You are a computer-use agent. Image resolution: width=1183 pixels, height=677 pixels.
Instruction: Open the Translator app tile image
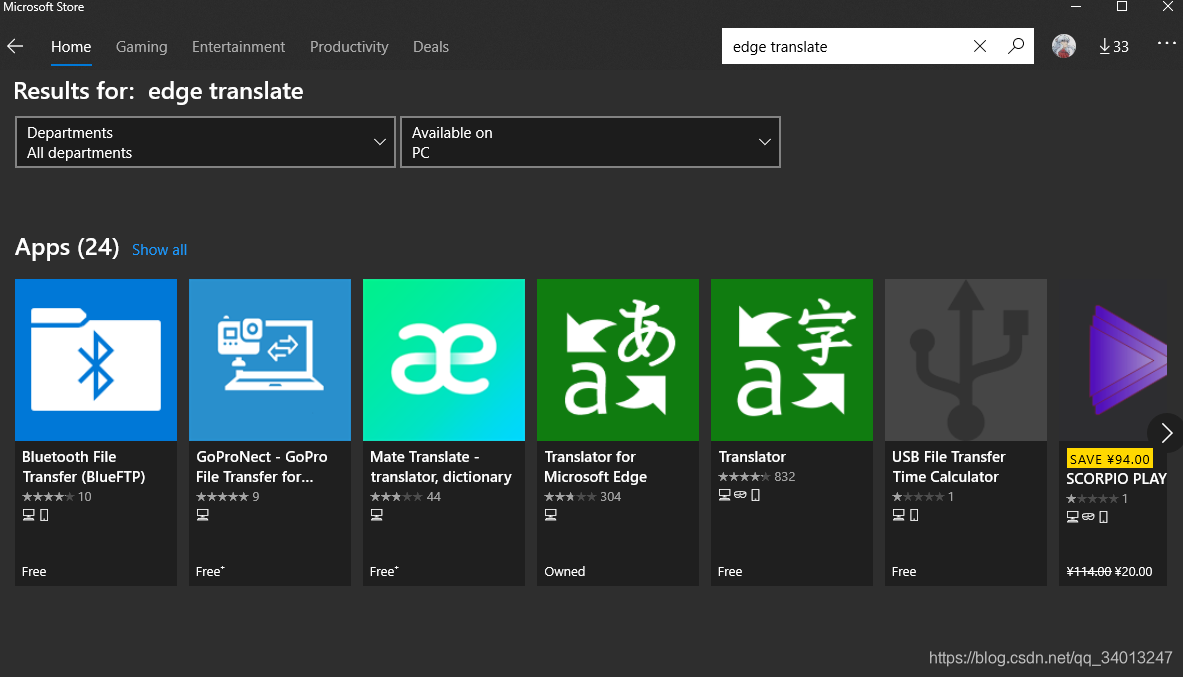click(x=791, y=360)
